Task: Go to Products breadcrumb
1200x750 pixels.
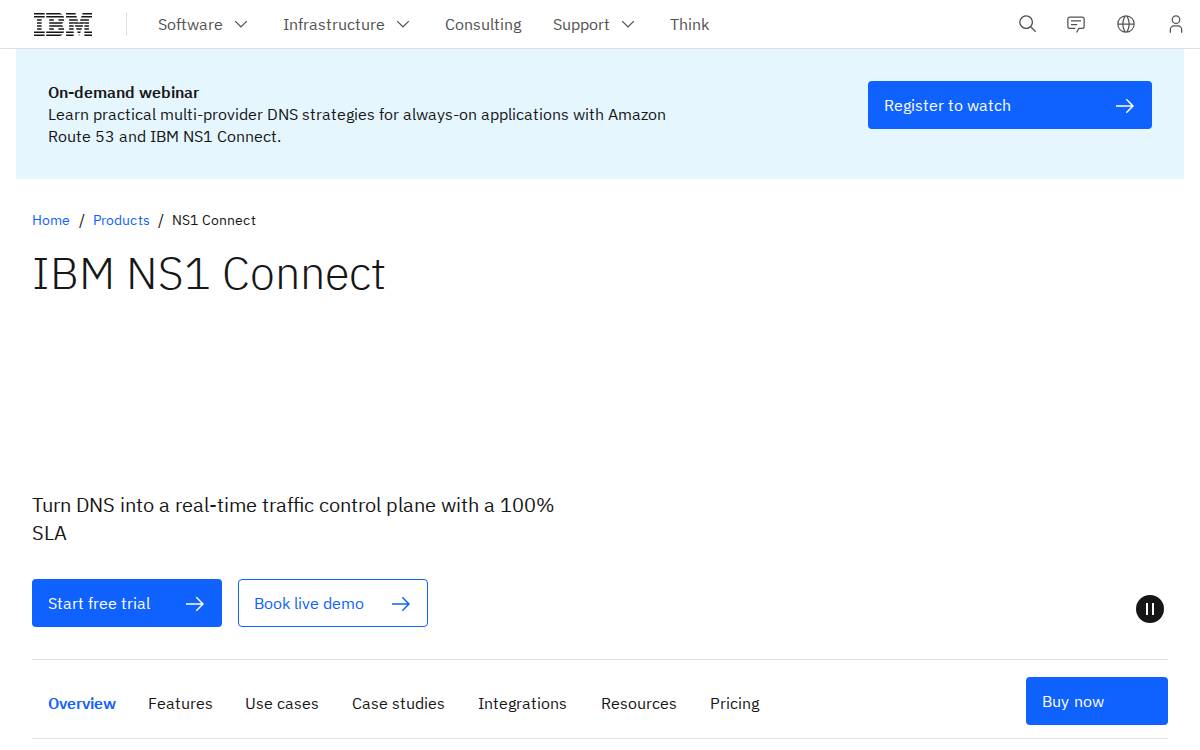Action: [x=121, y=220]
